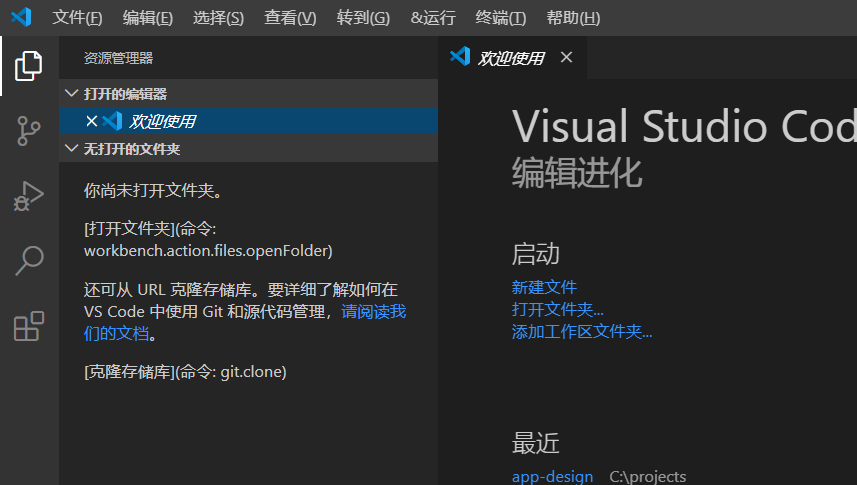Click the [克隆存储库] git.clone text

[185, 372]
